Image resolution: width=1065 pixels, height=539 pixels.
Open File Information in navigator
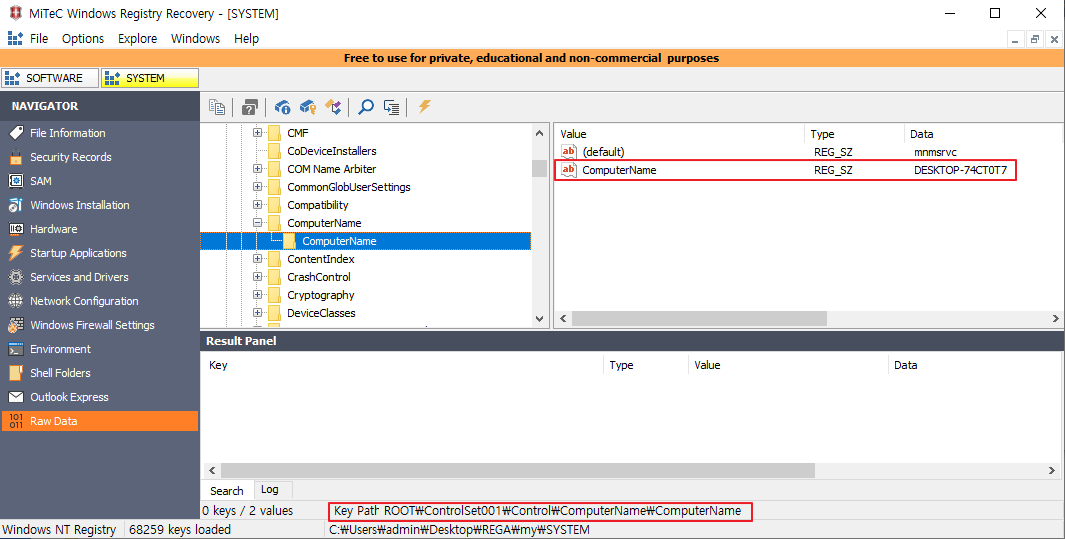click(x=99, y=133)
